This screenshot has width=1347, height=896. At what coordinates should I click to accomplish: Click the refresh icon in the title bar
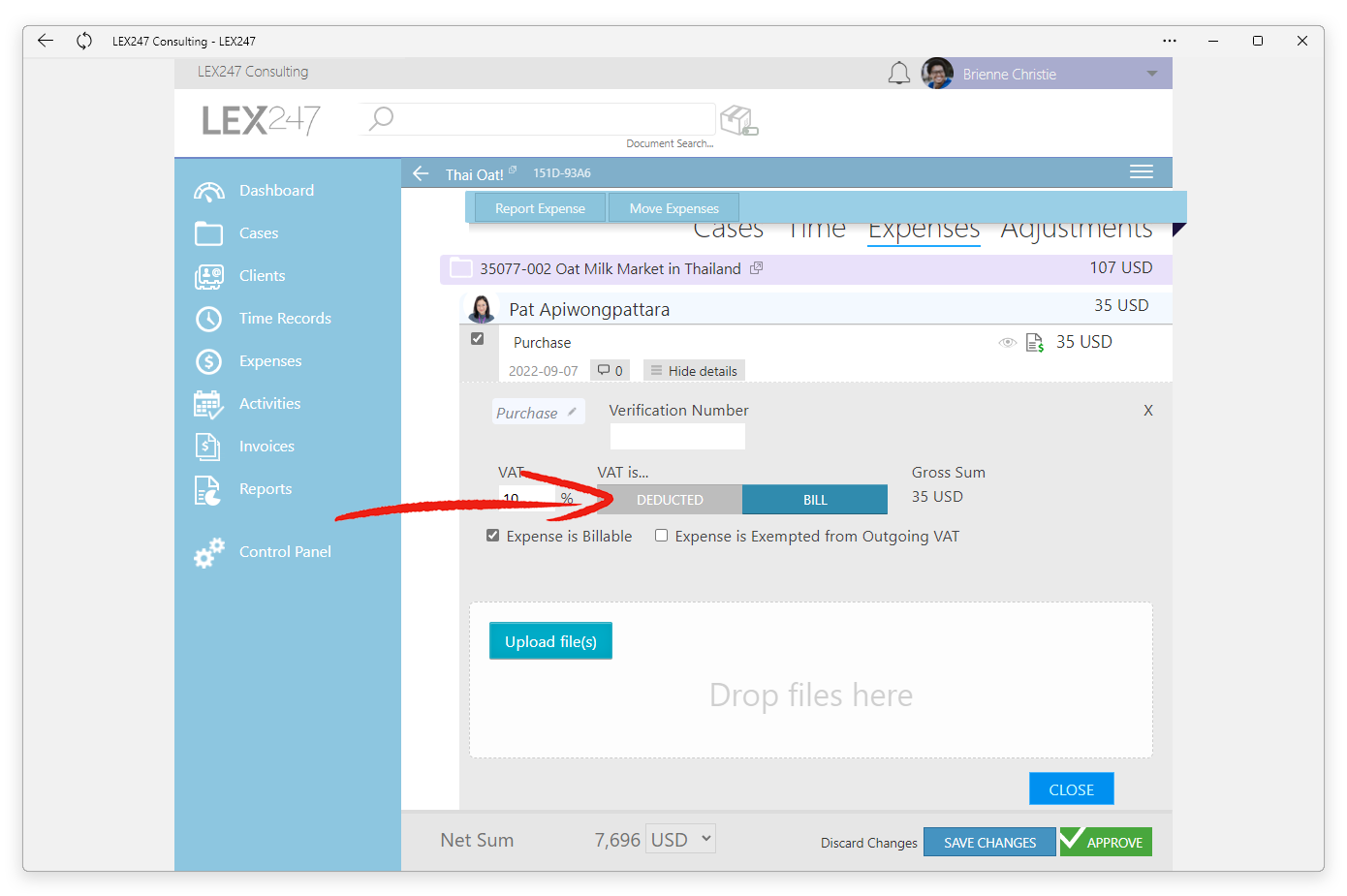[x=84, y=41]
